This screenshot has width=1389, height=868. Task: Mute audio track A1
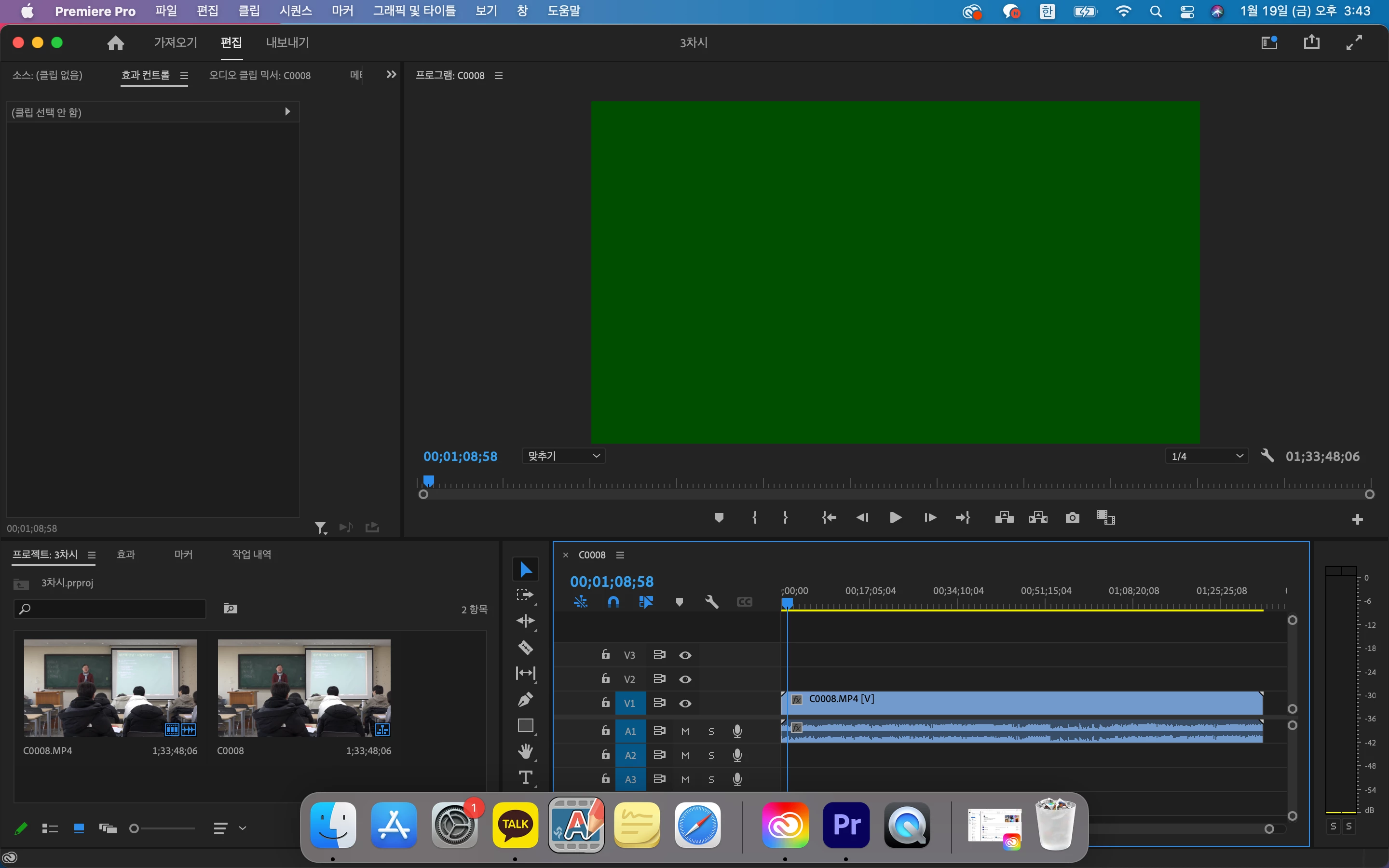(685, 732)
